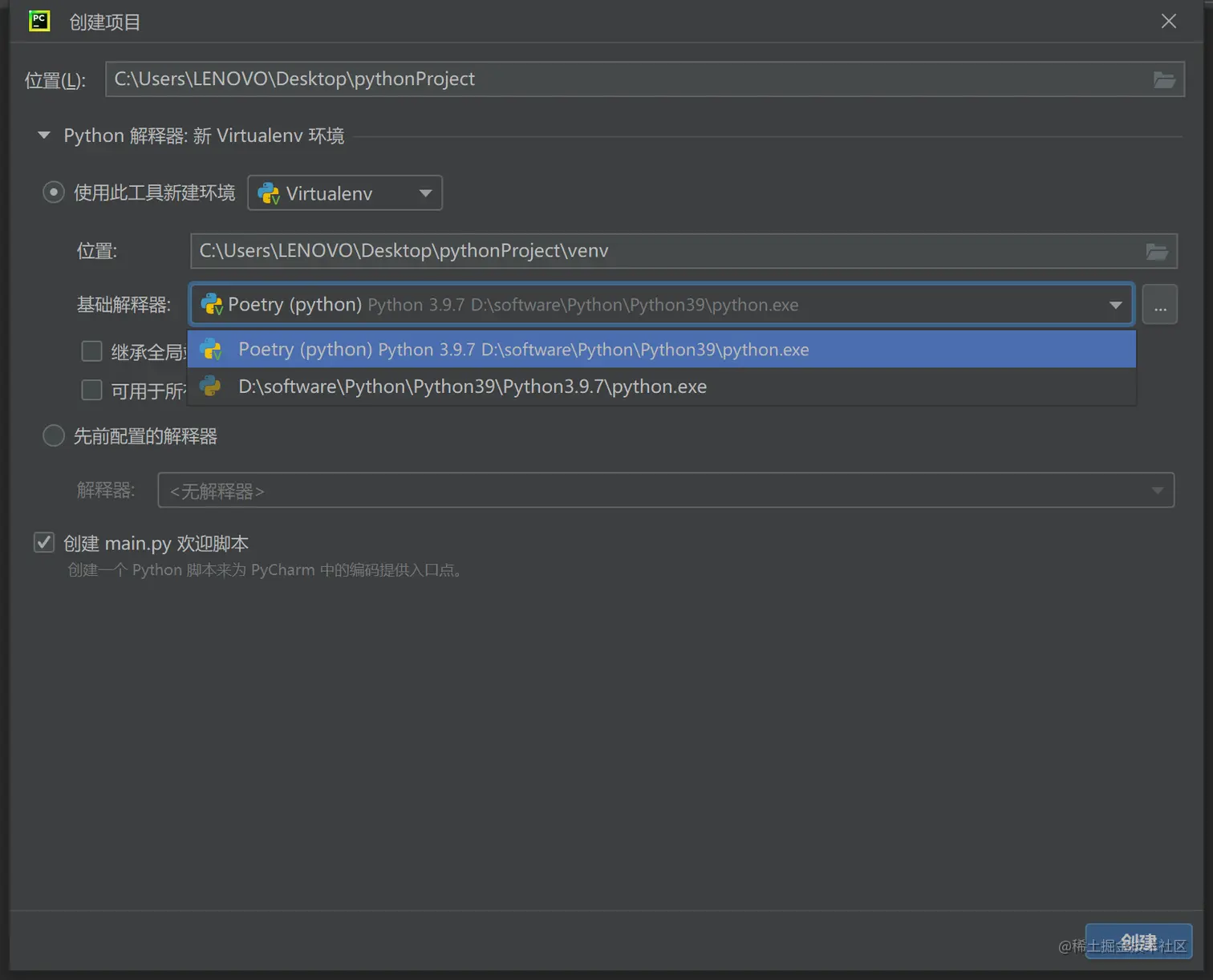Image resolution: width=1213 pixels, height=980 pixels.
Task: Open the Virtualenv tool dropdown
Action: click(345, 193)
